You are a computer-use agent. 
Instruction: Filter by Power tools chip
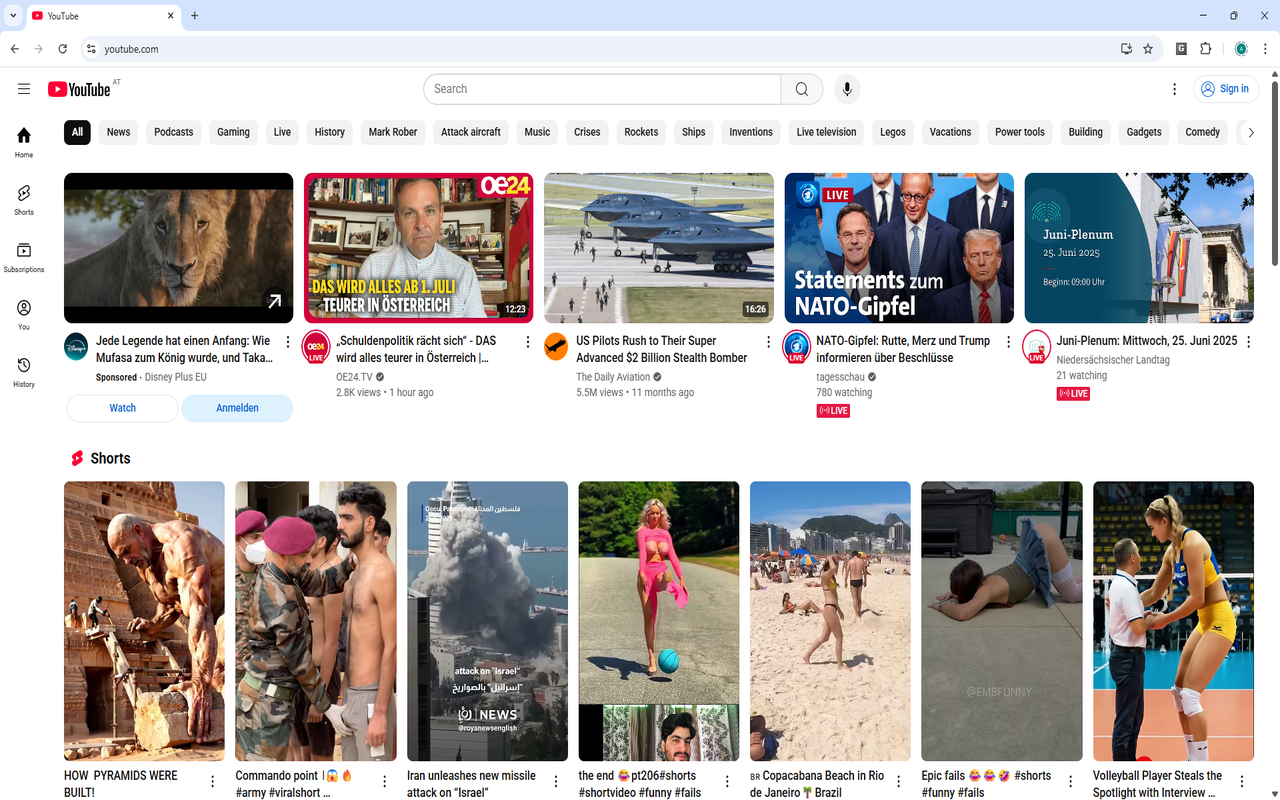[x=1020, y=132]
